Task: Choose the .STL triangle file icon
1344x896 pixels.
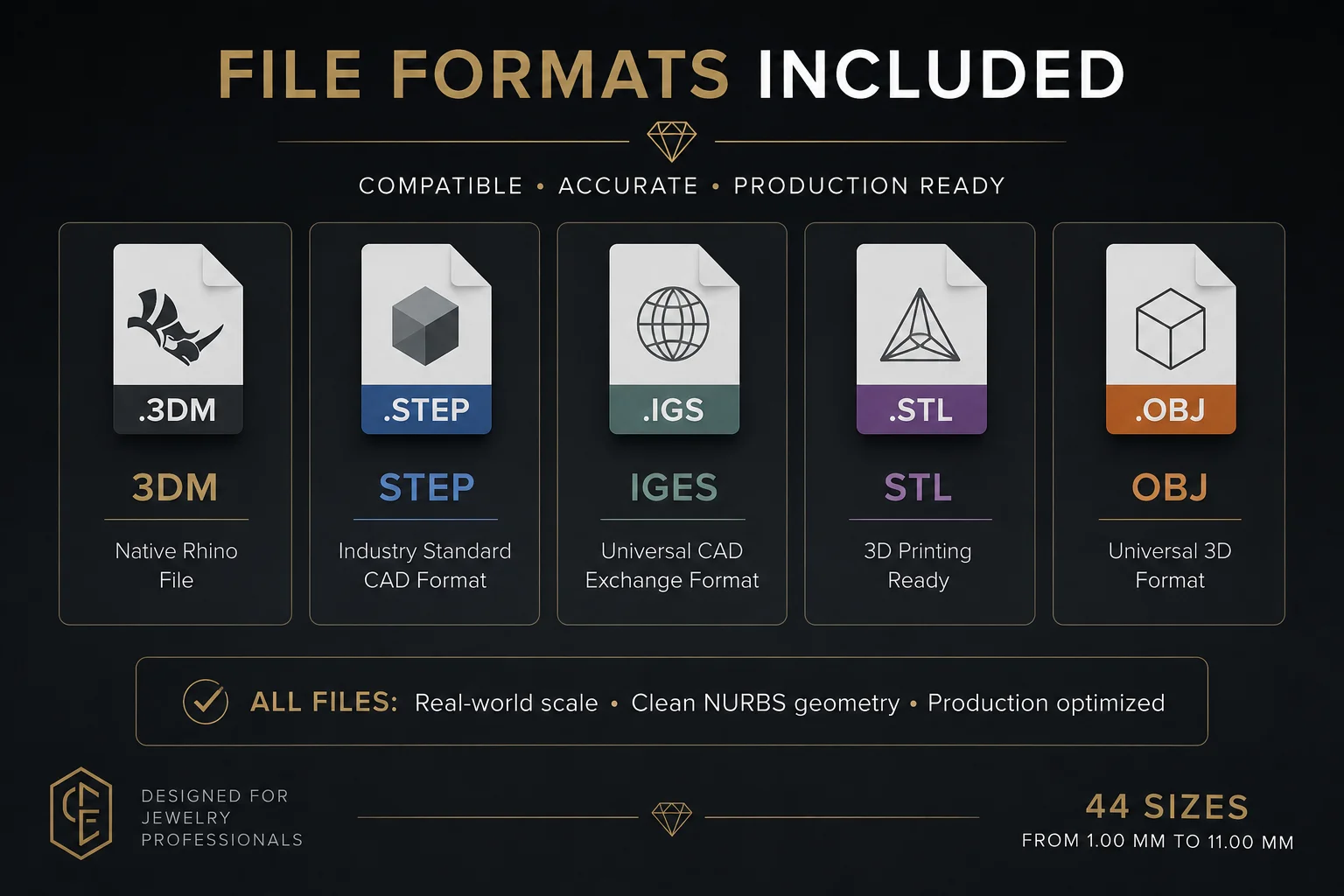Action: pyautogui.click(x=921, y=339)
